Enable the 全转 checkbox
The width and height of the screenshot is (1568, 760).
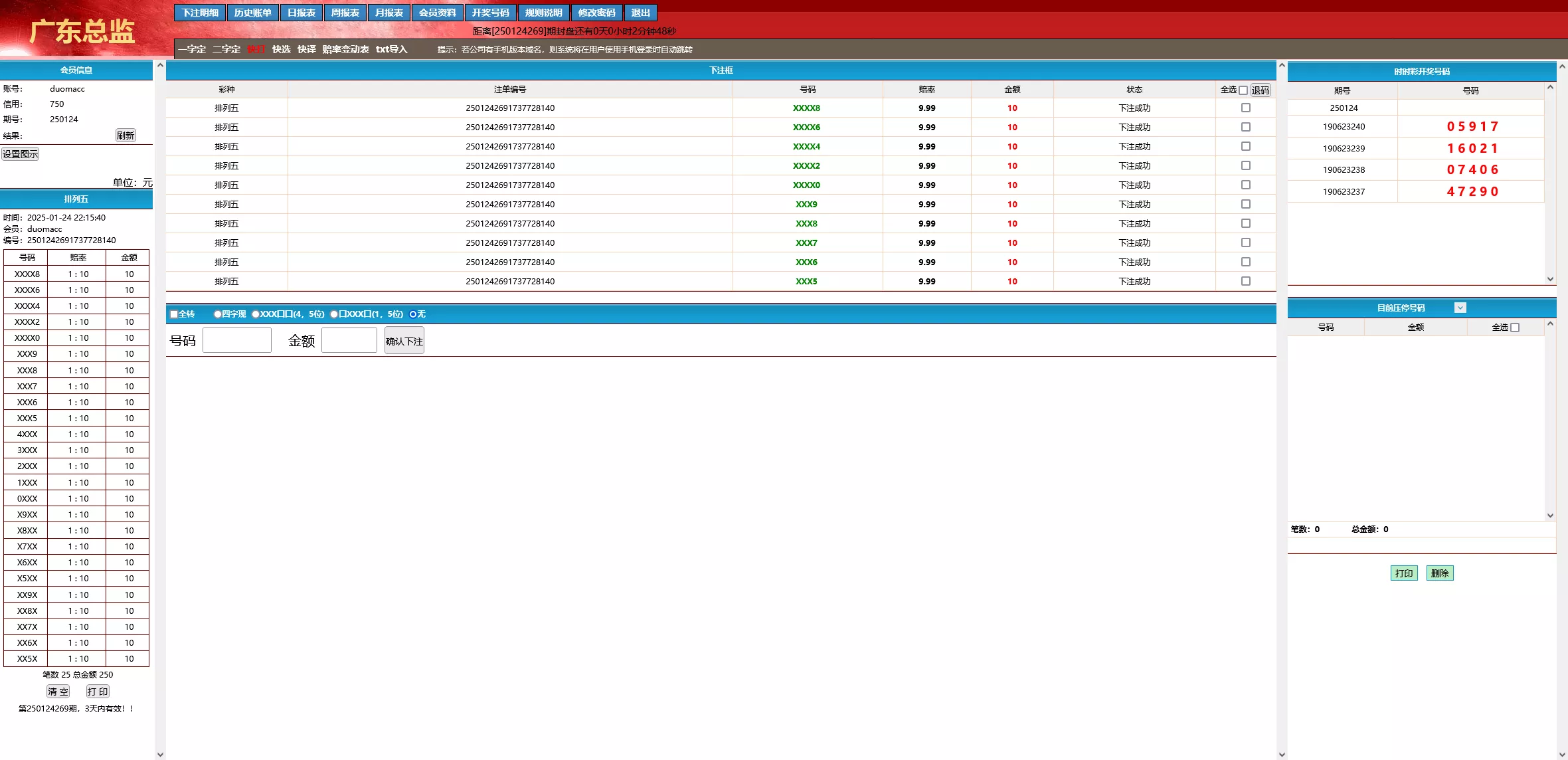pos(174,314)
